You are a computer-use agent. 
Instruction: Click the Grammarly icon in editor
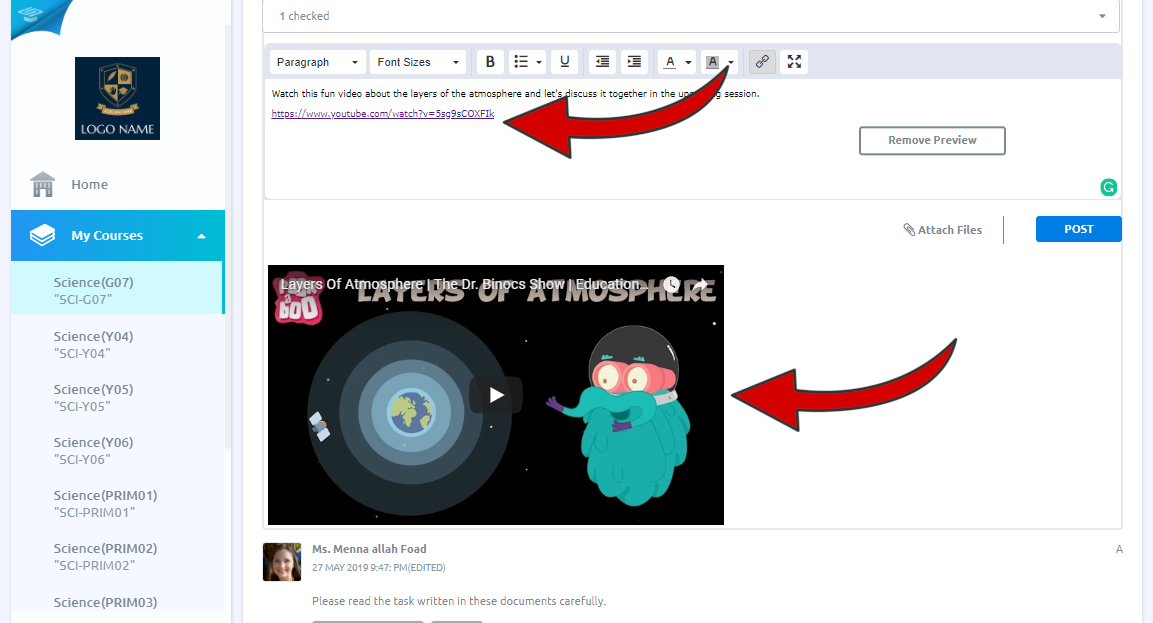(1108, 187)
